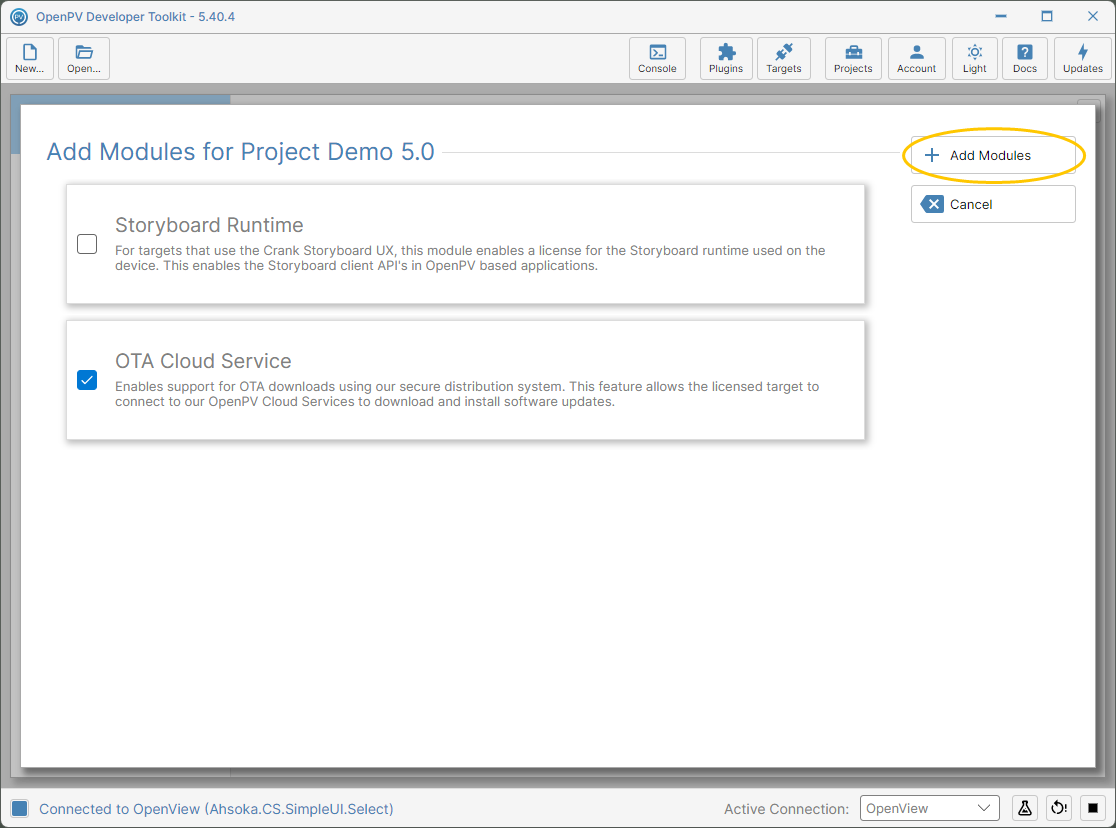The width and height of the screenshot is (1116, 828).
Task: Minimize the OpenPV Developer Toolkit window
Action: [1001, 16]
